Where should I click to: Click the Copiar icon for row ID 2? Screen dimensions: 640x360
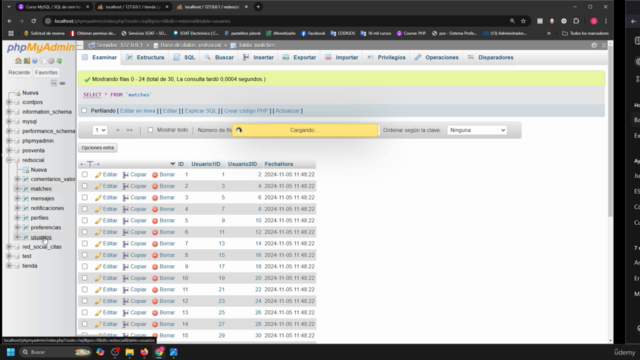pyautogui.click(x=126, y=186)
